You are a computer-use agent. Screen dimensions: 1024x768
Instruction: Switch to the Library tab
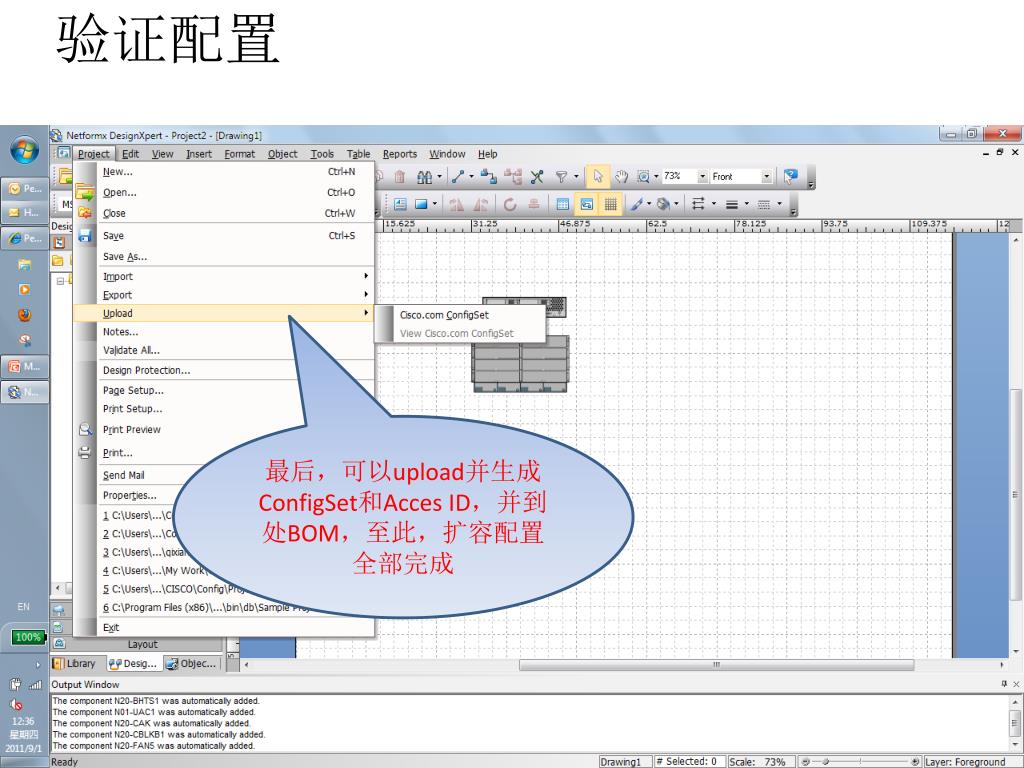pyautogui.click(x=74, y=664)
